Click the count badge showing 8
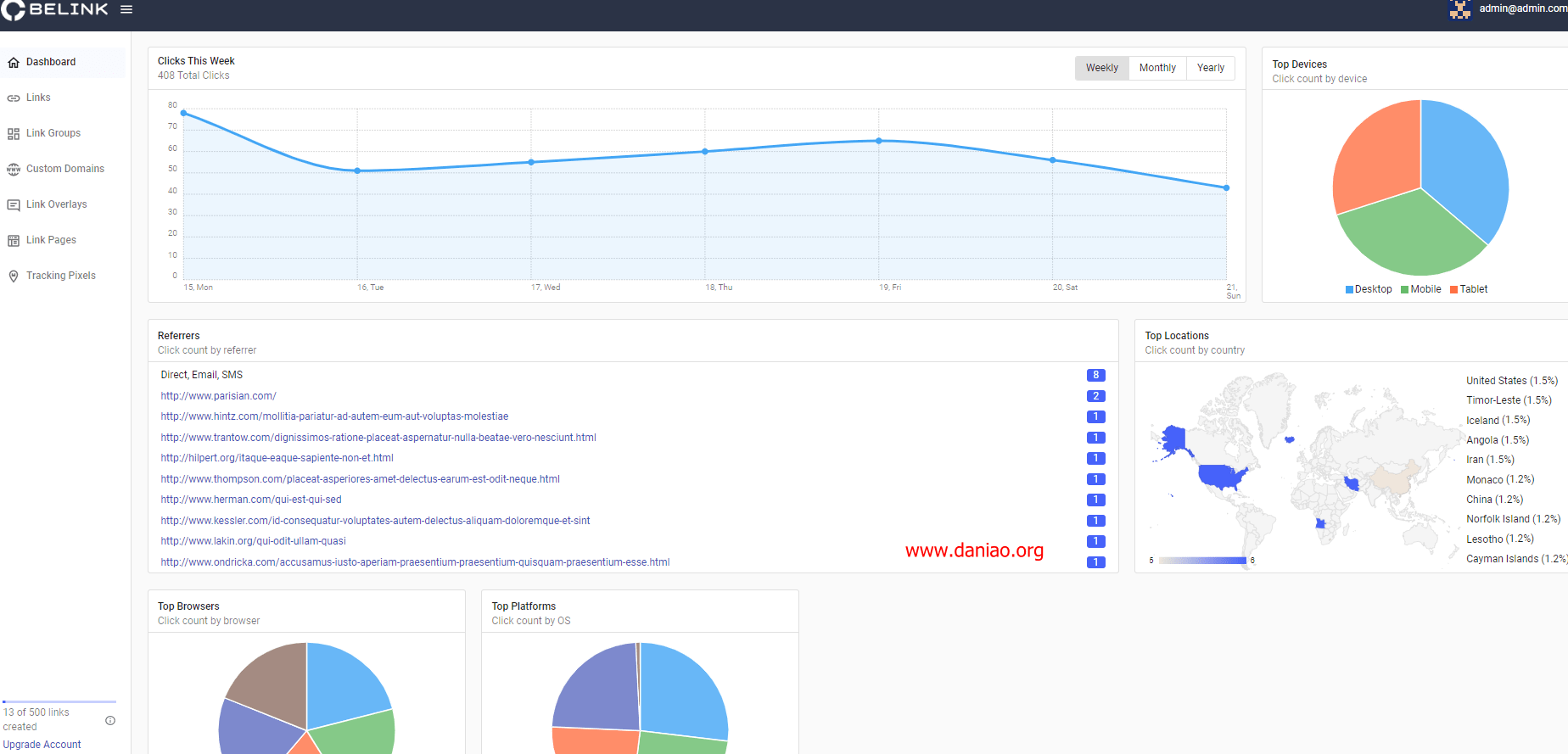 (1095, 375)
